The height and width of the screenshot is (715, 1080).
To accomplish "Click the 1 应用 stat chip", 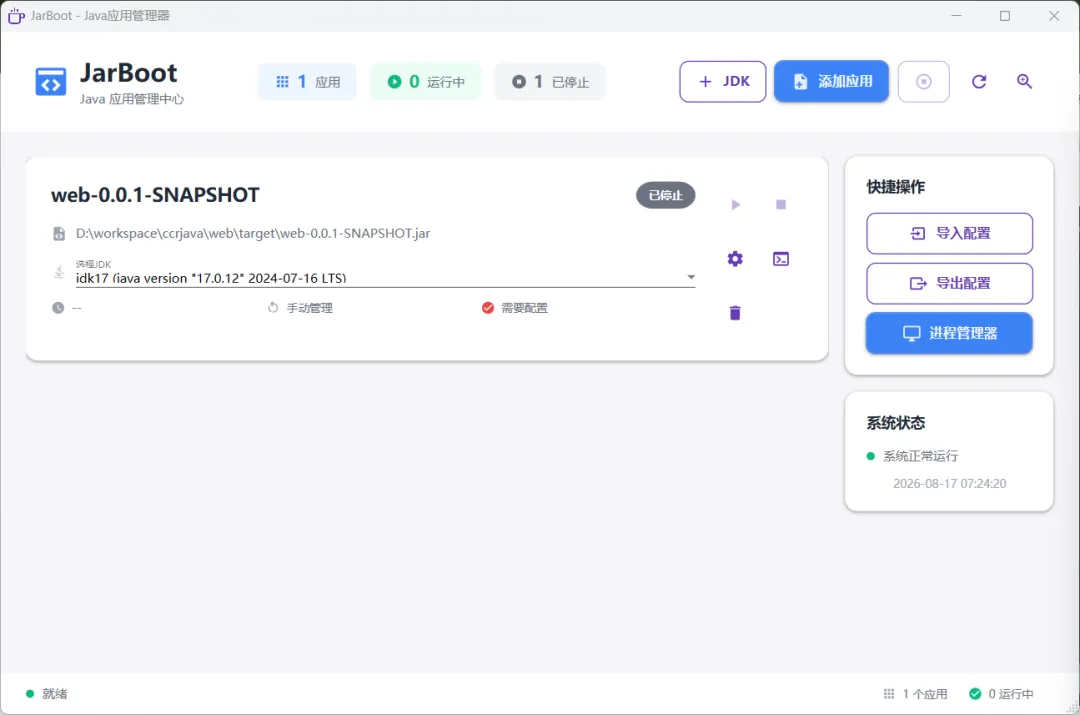I will [x=307, y=81].
